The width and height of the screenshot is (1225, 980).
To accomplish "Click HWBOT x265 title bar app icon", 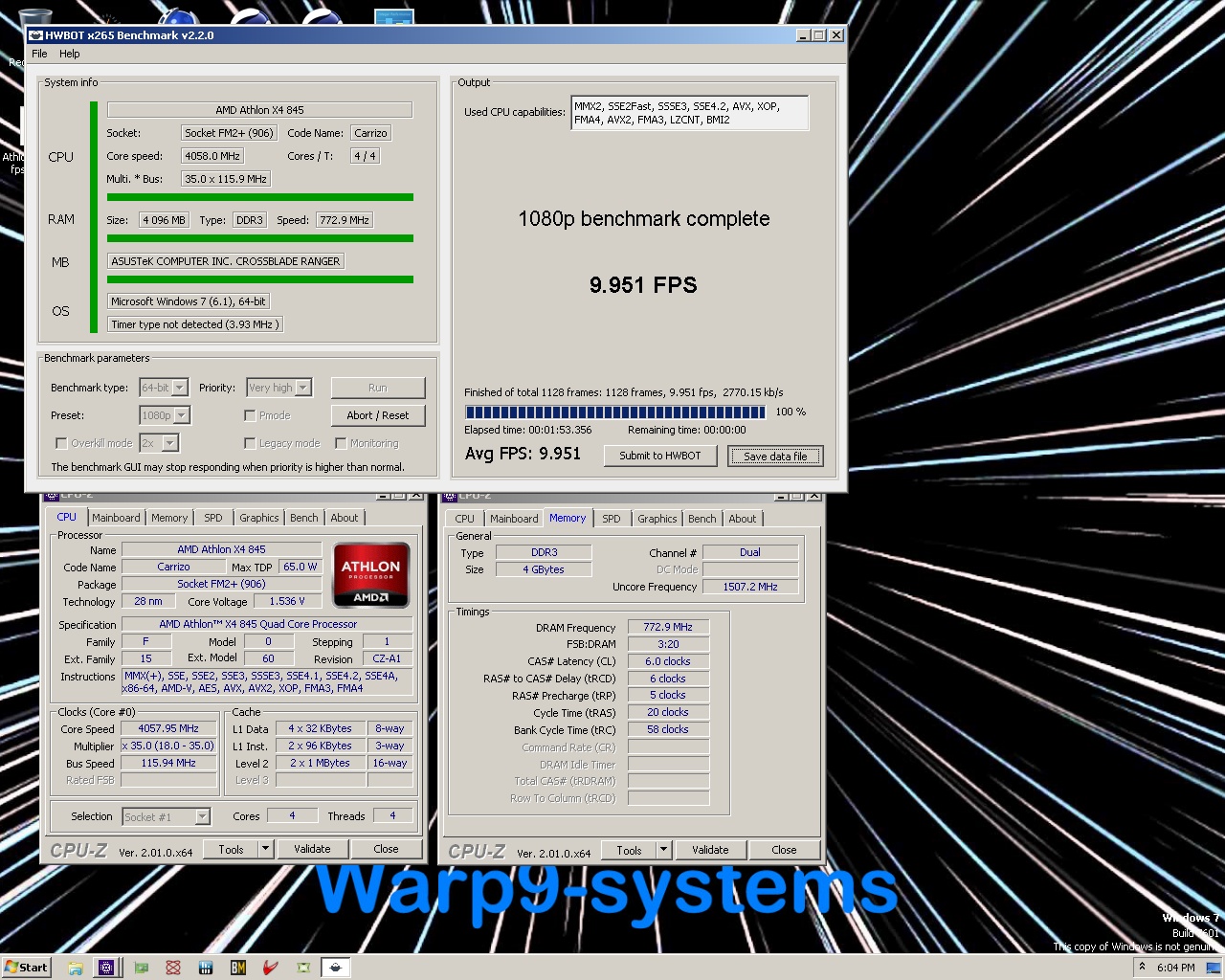I will (35, 35).
